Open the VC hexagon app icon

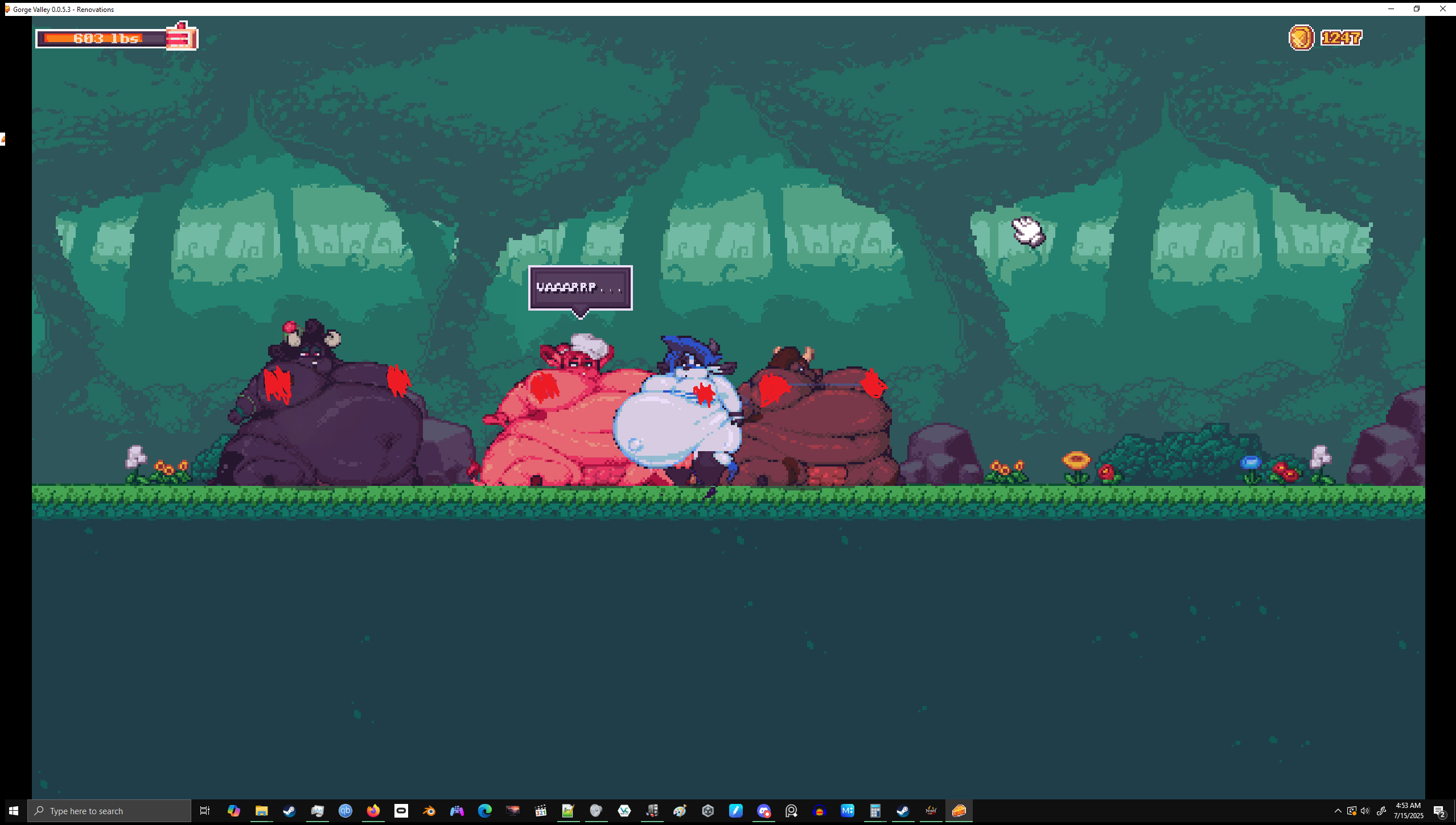pos(624,811)
